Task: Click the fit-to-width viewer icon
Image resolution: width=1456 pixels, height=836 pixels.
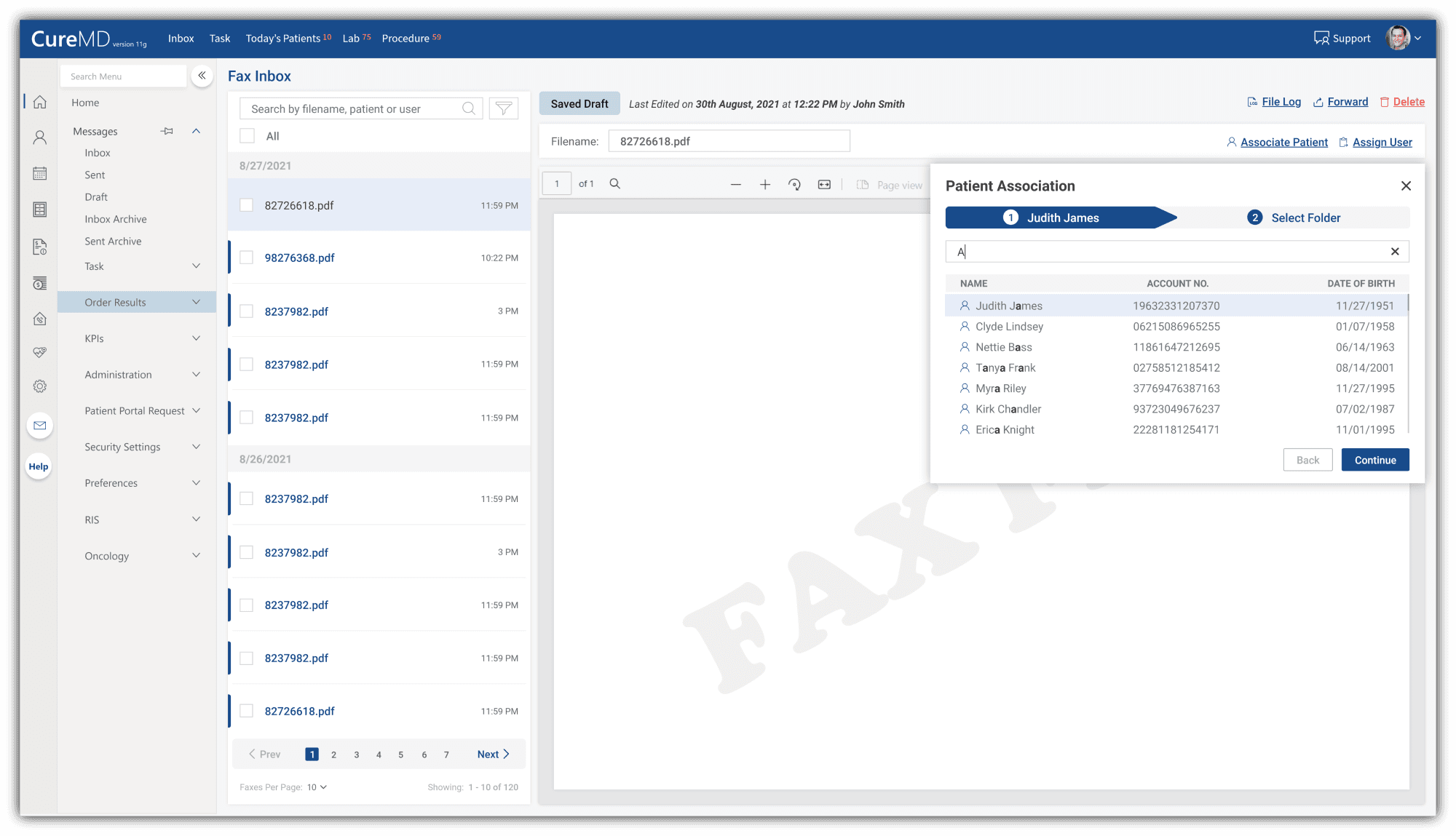Action: click(824, 185)
